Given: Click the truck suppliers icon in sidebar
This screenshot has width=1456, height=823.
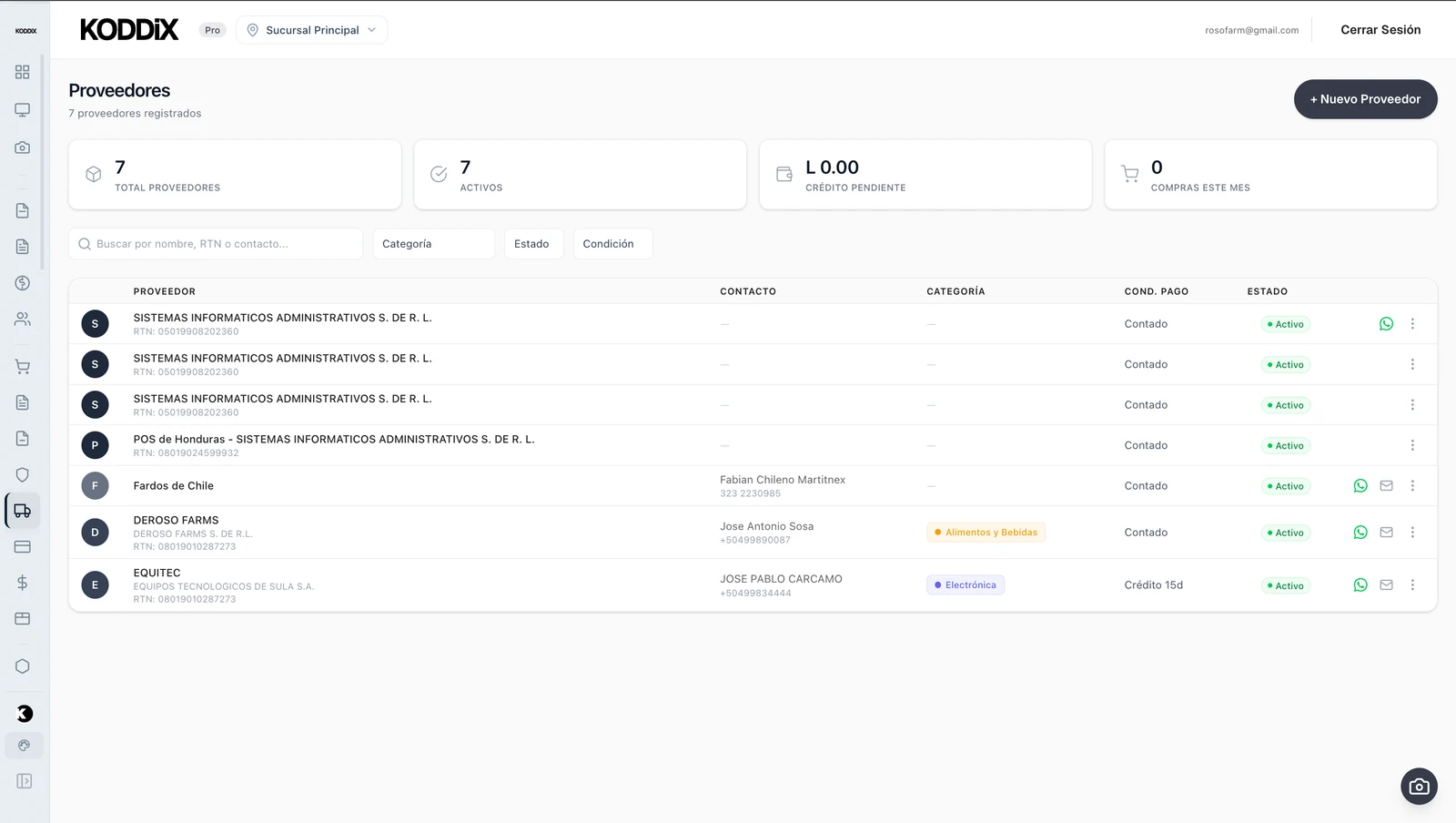Looking at the screenshot, I should [23, 511].
